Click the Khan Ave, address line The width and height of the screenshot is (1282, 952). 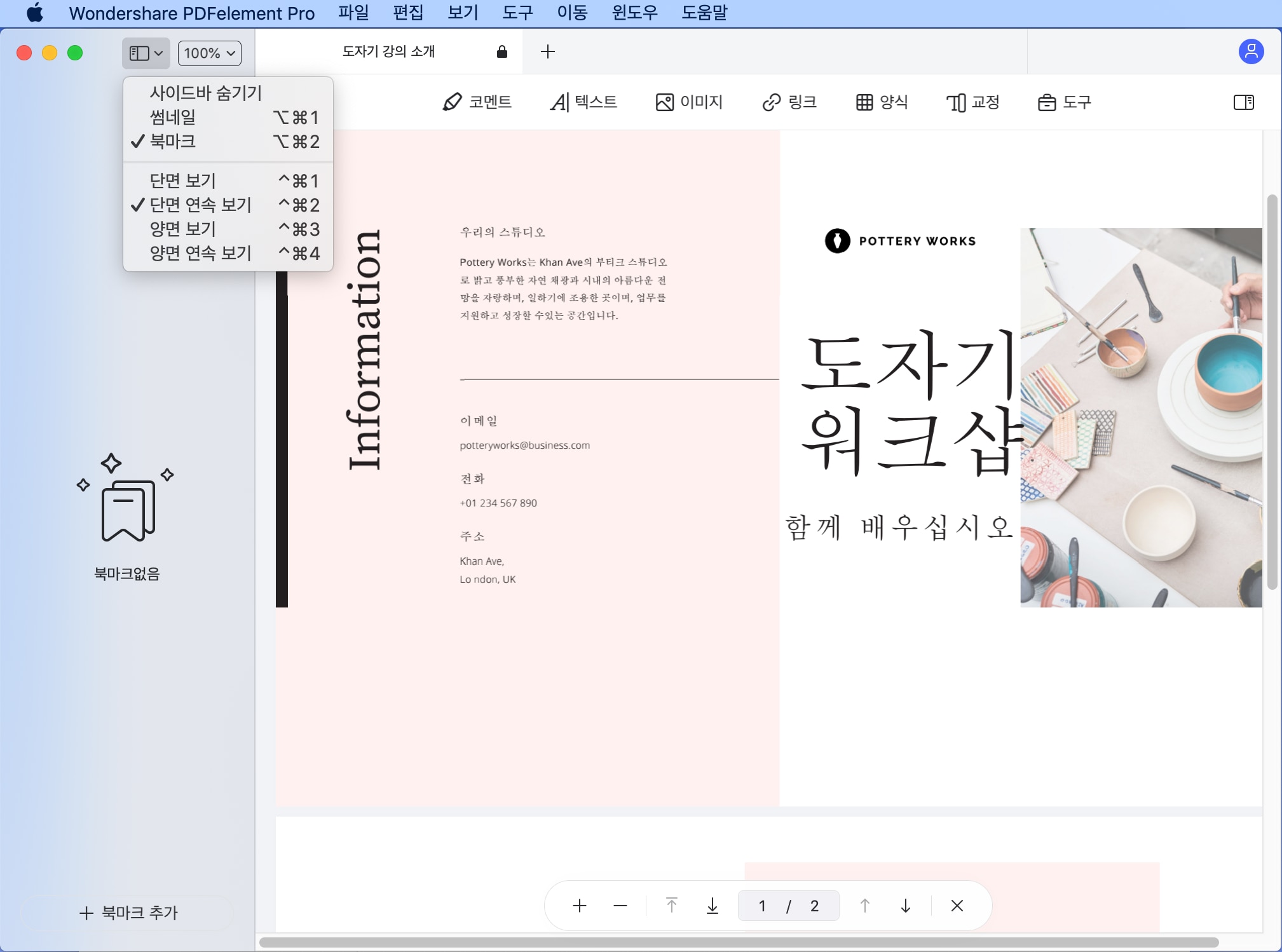(482, 561)
